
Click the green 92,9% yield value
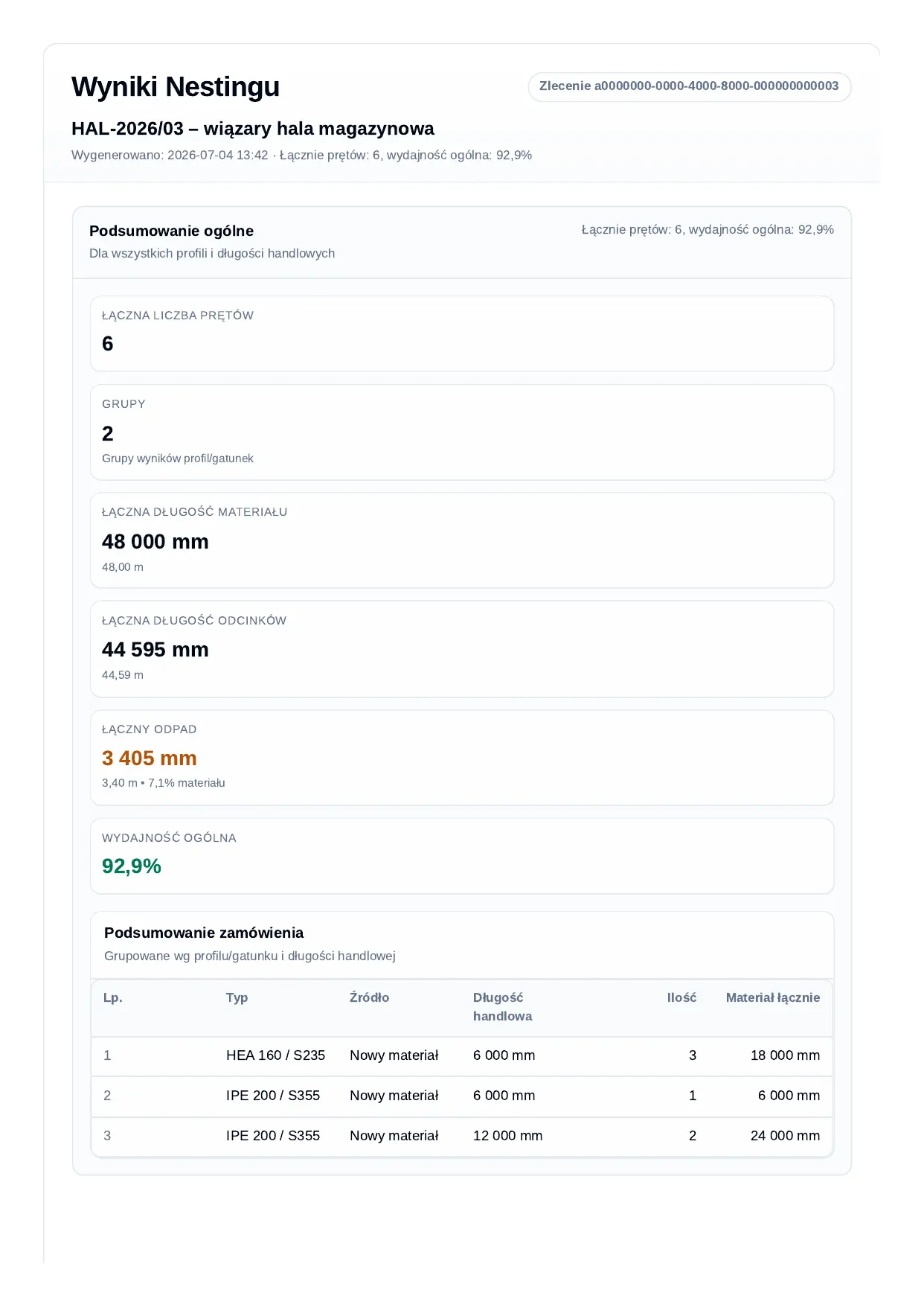(x=132, y=866)
